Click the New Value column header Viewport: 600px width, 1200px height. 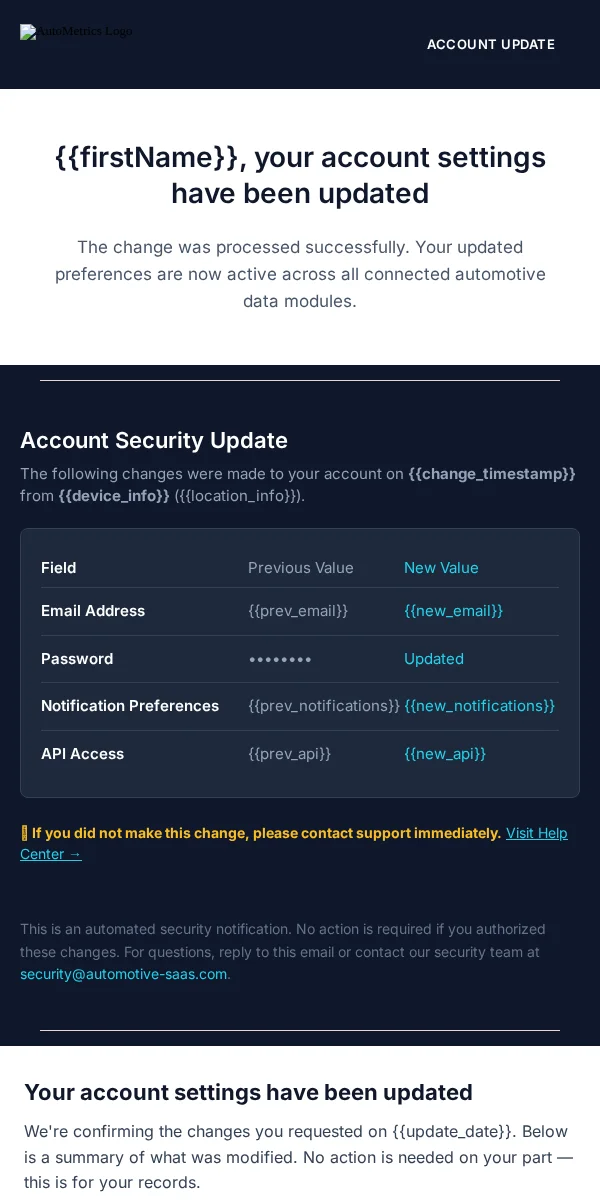(441, 568)
